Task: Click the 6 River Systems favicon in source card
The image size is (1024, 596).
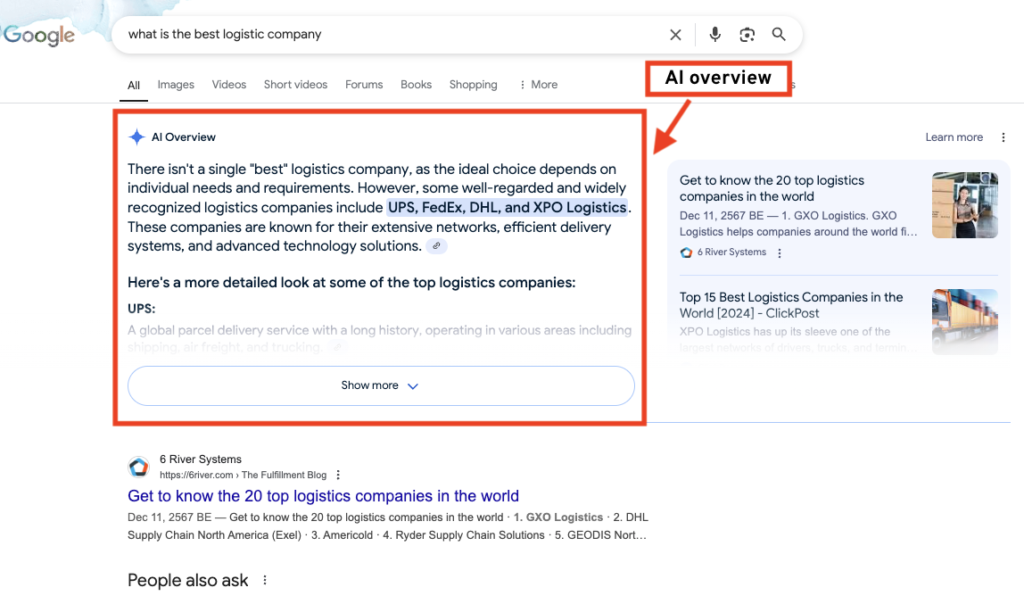Action: tap(686, 253)
